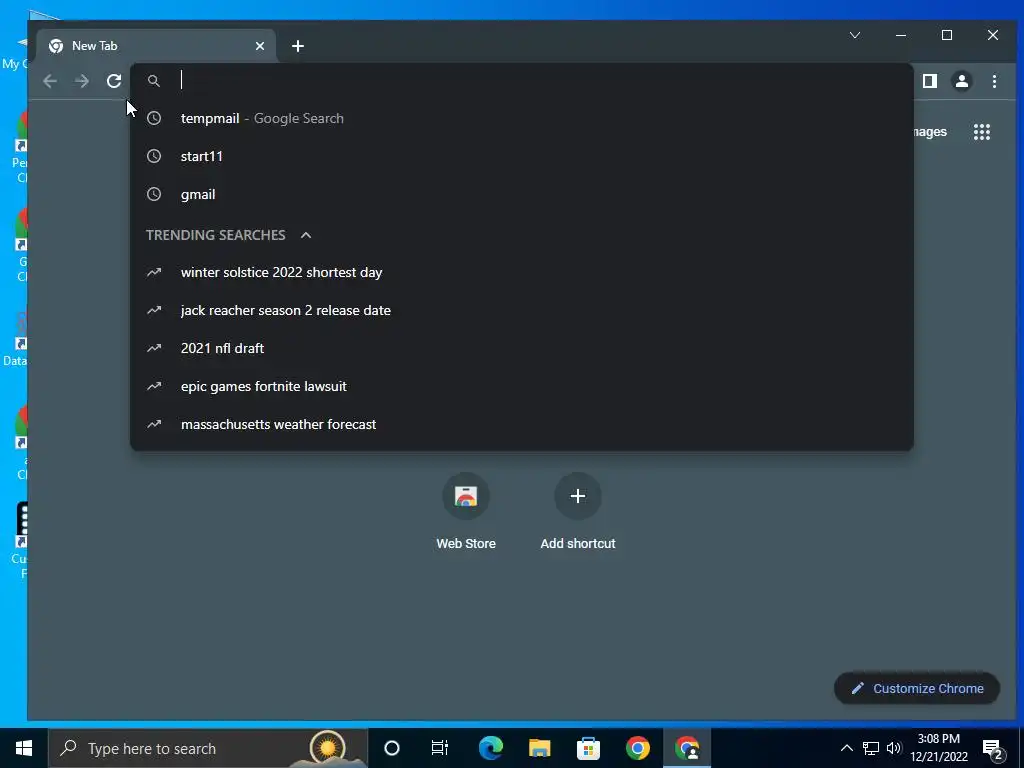
Task: Click the taskbar search box
Action: [x=208, y=748]
